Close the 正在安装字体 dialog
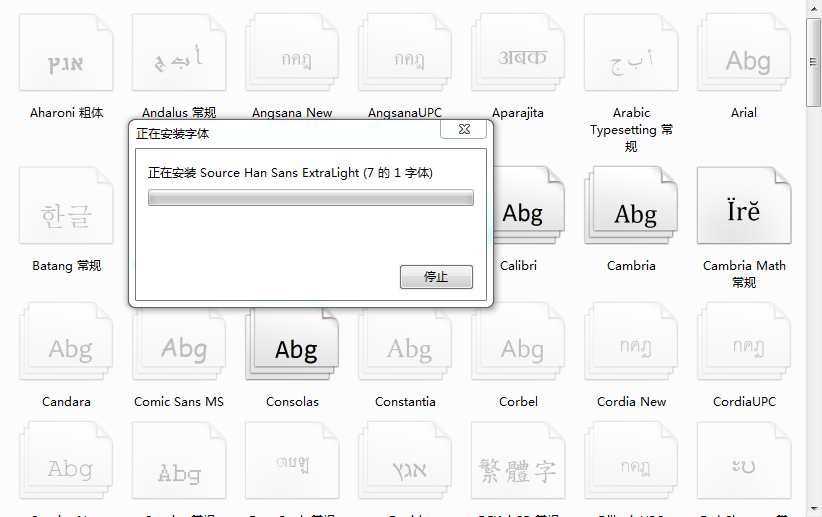 point(463,130)
